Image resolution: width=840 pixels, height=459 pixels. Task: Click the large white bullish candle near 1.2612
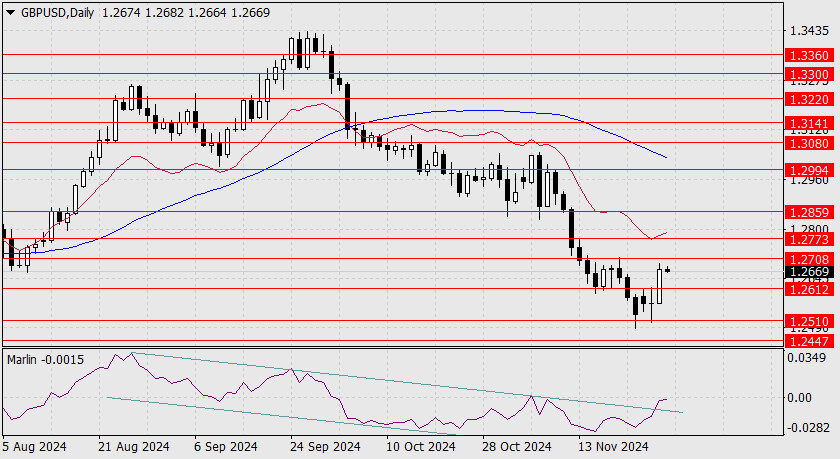point(659,287)
